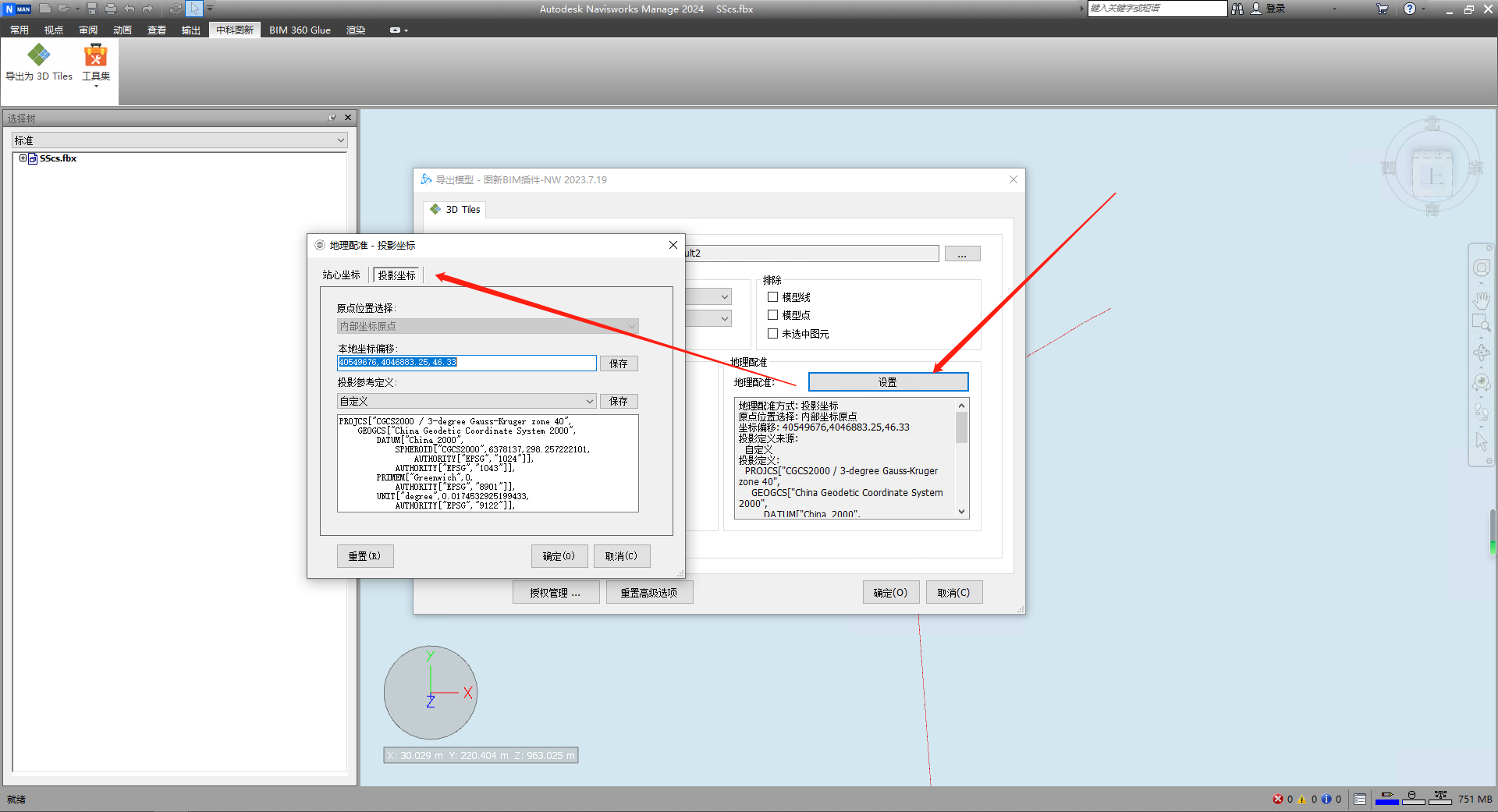The image size is (1498, 812).
Task: Select the Look Around tool in navigation bar
Action: pos(1481,382)
